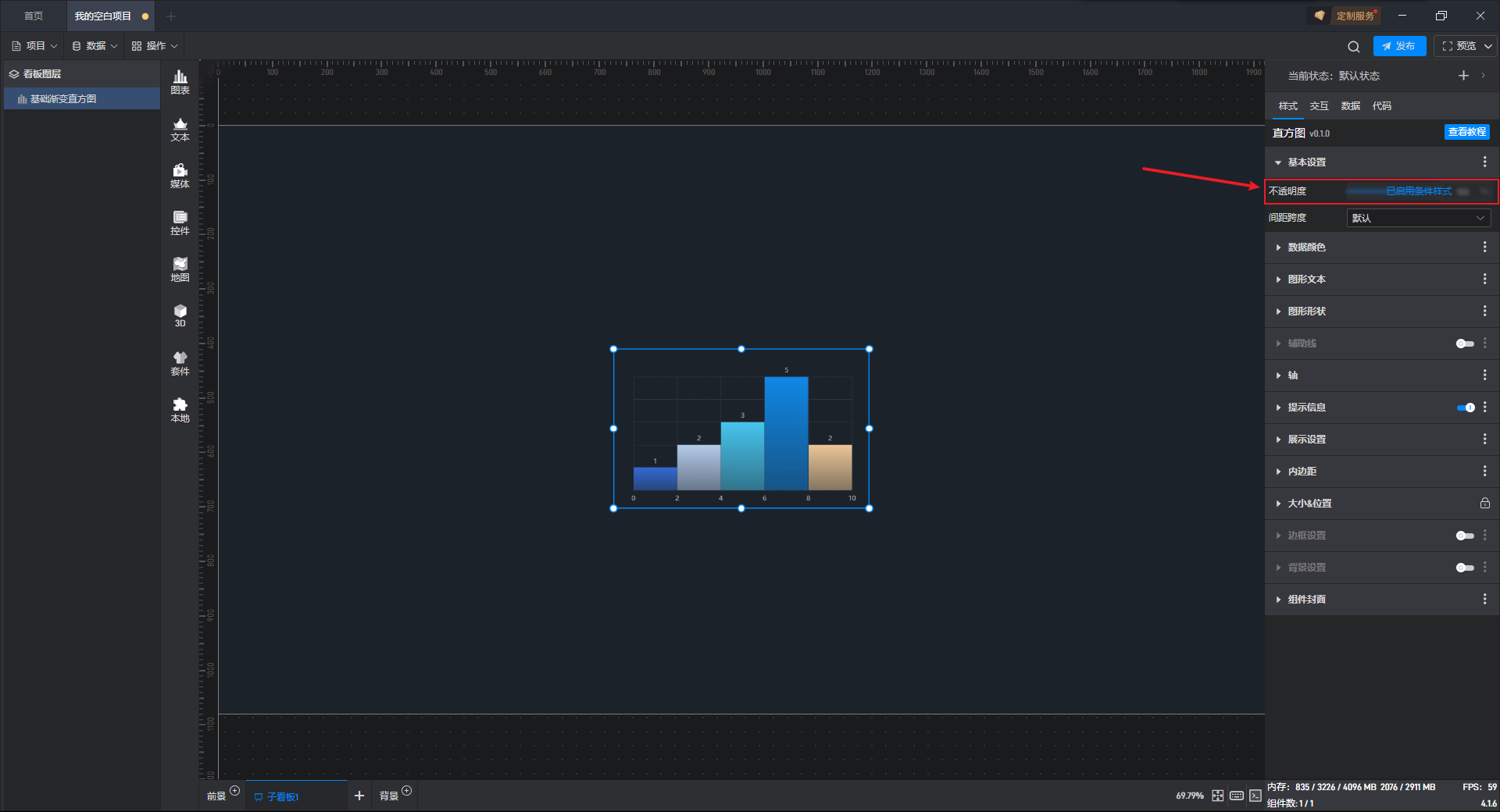This screenshot has width=1500, height=812.
Task: Open the 图表 chart components icon
Action: [180, 82]
